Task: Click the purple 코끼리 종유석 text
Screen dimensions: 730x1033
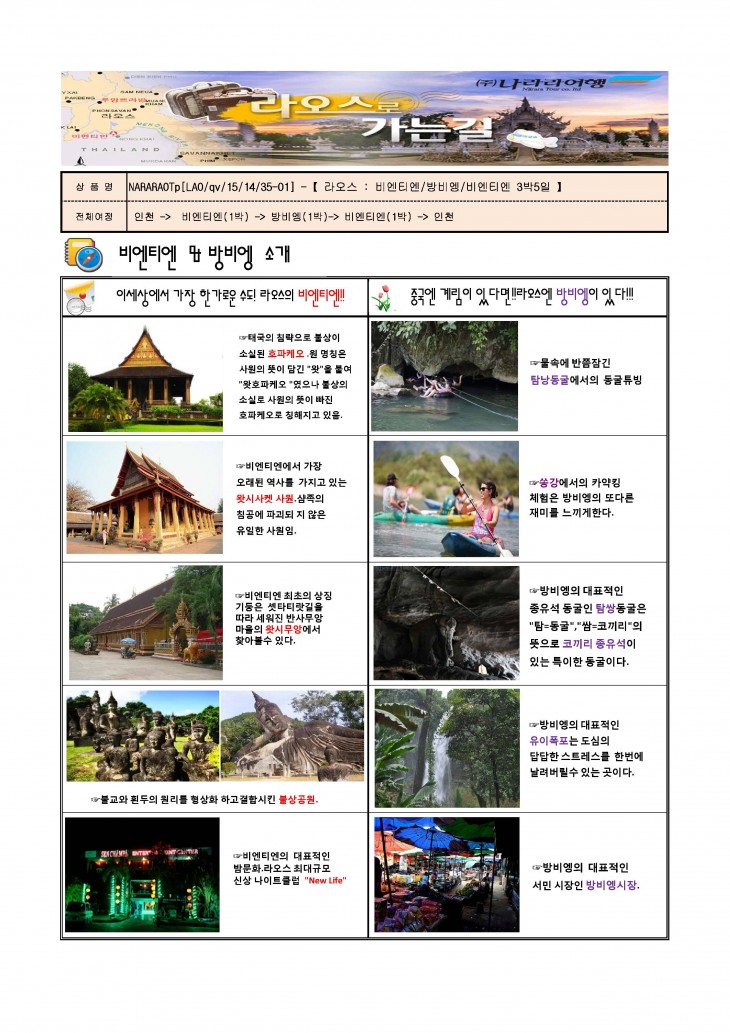Action: tap(594, 644)
